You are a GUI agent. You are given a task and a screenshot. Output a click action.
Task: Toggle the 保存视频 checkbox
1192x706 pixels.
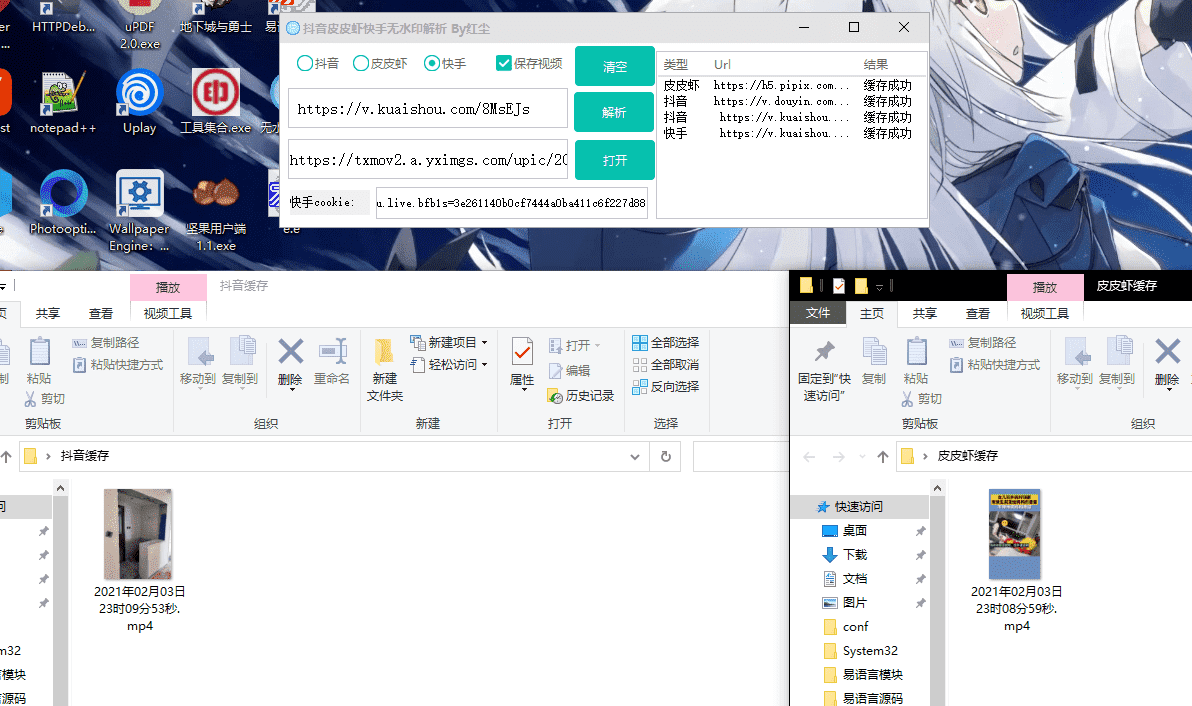[504, 63]
